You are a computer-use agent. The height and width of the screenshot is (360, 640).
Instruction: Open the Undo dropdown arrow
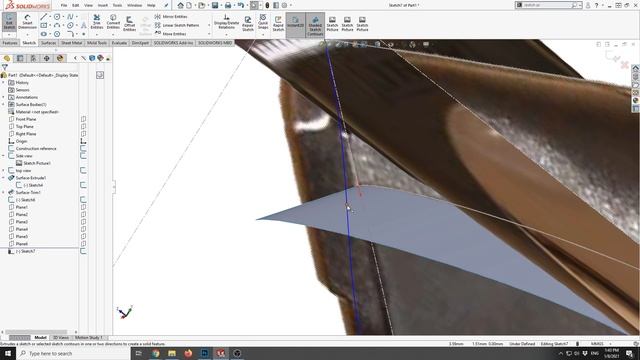pyautogui.click(x=247, y=6)
